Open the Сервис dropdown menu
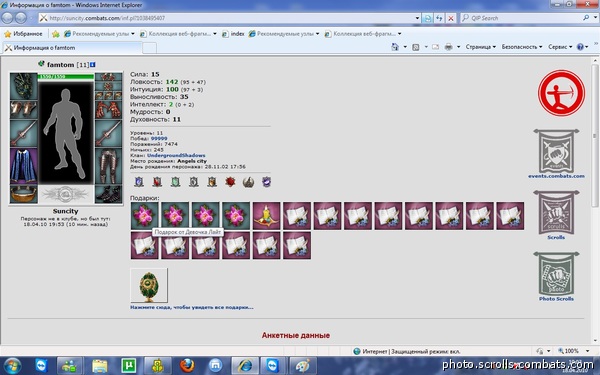Screen dimensions: 600x375 point(560,47)
